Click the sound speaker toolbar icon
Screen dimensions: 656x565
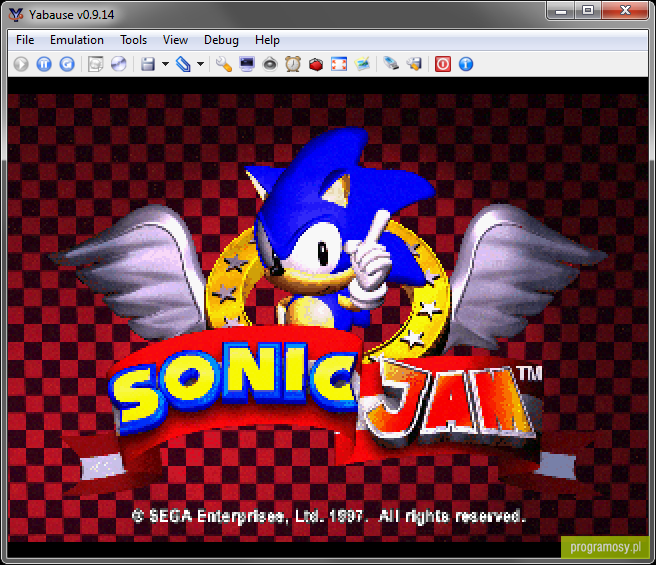coord(270,64)
